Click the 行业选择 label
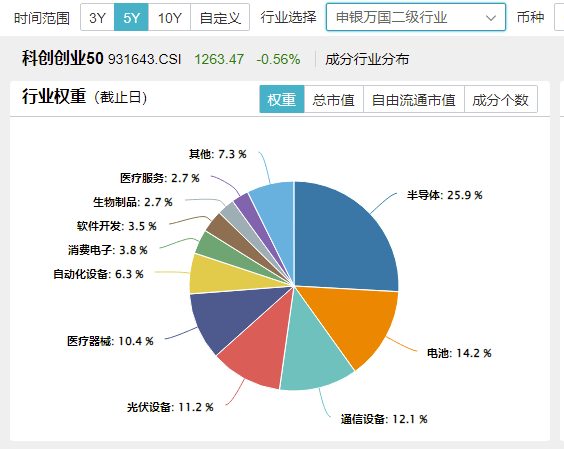This screenshot has width=564, height=449. (288, 17)
